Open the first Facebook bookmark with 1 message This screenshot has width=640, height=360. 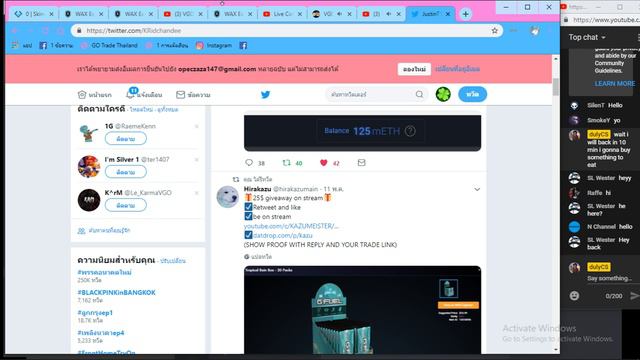(56, 45)
